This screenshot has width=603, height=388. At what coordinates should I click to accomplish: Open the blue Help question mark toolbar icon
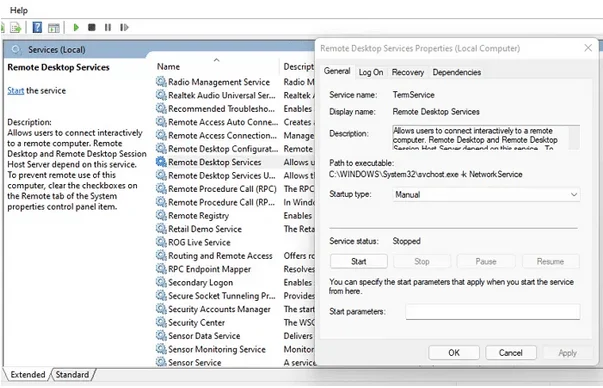point(37,27)
